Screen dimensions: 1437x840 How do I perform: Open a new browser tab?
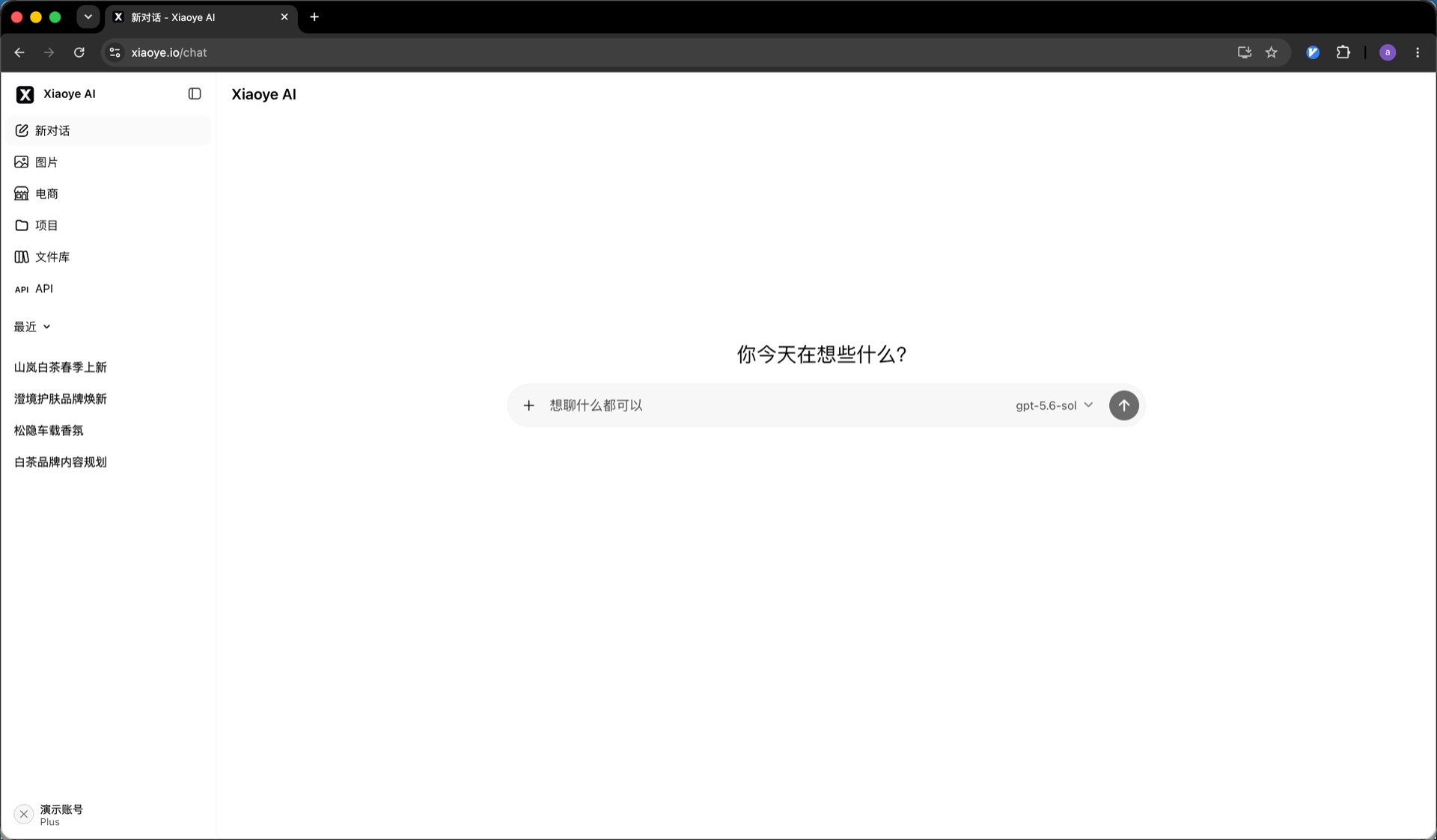pos(314,17)
